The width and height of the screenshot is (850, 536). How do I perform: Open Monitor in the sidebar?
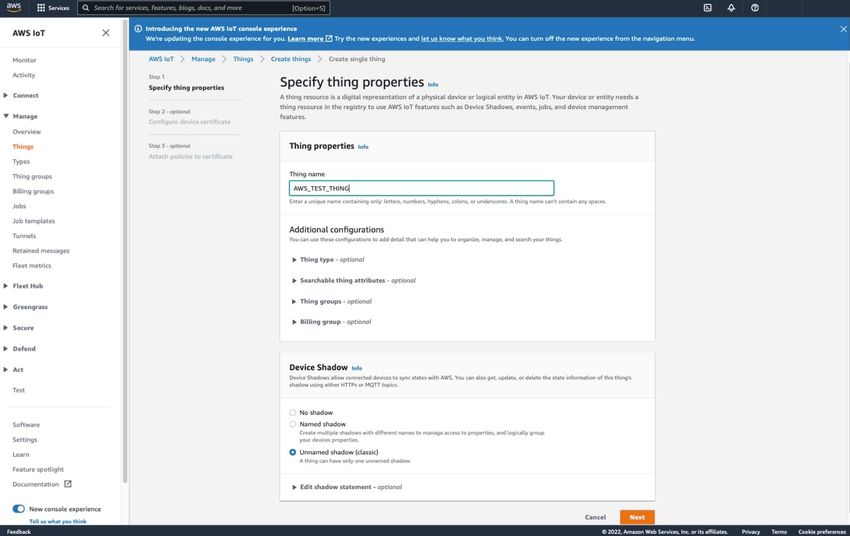(24, 60)
